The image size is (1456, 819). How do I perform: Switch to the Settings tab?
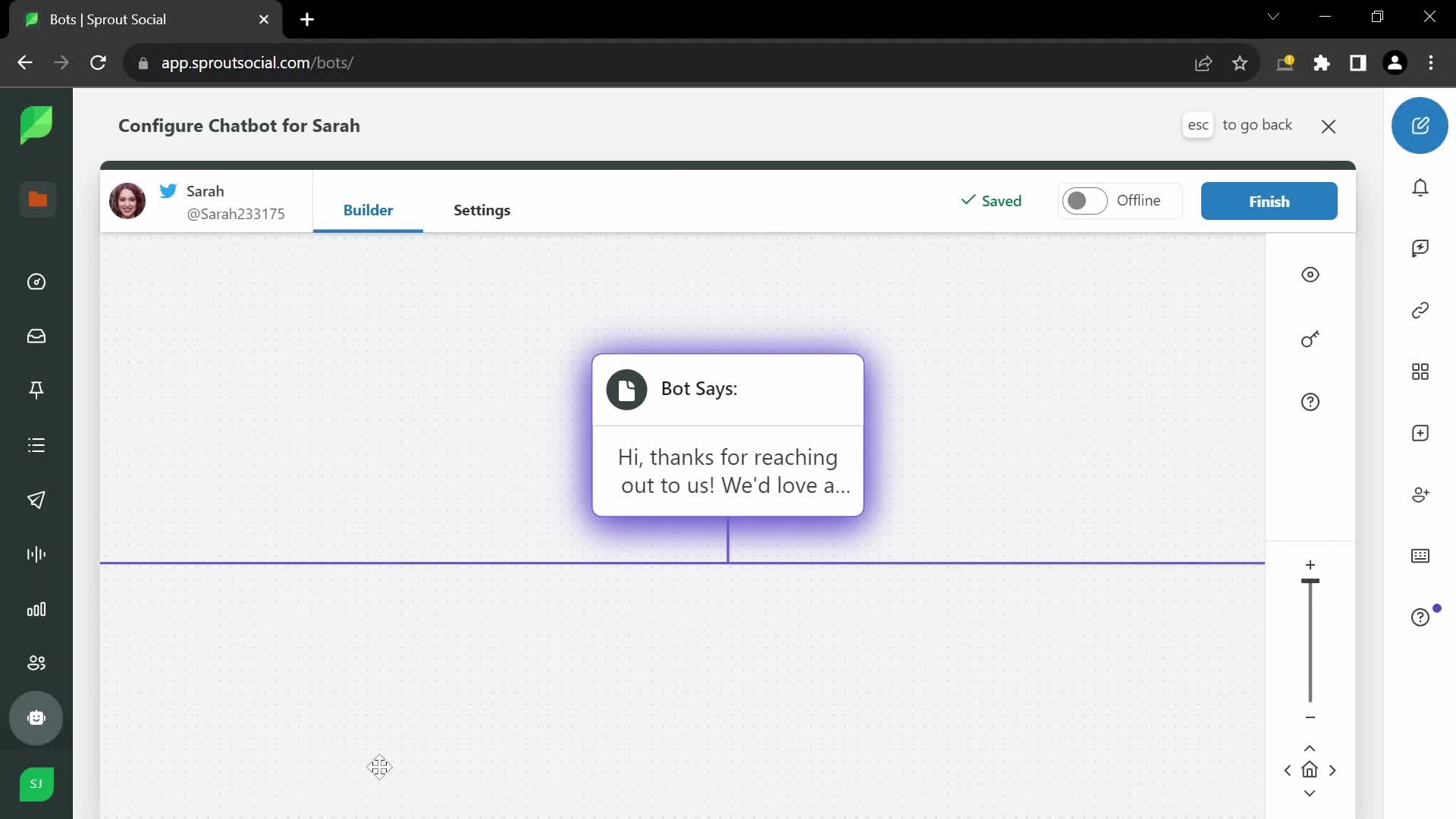[481, 210]
